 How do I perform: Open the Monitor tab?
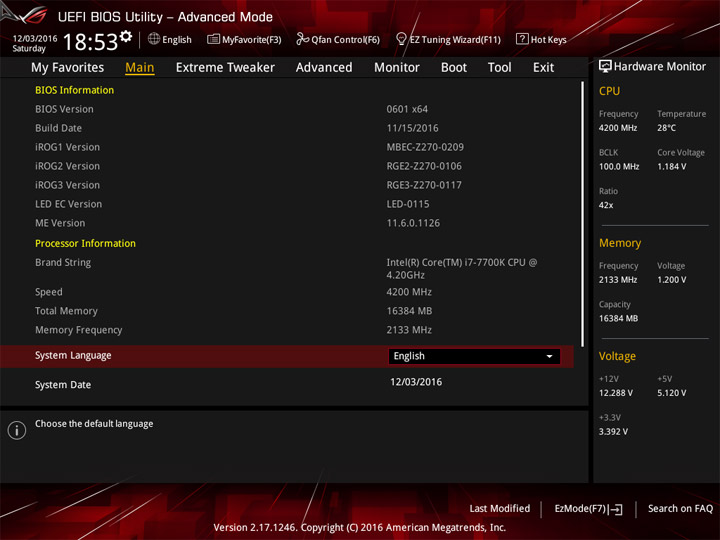pyautogui.click(x=397, y=68)
